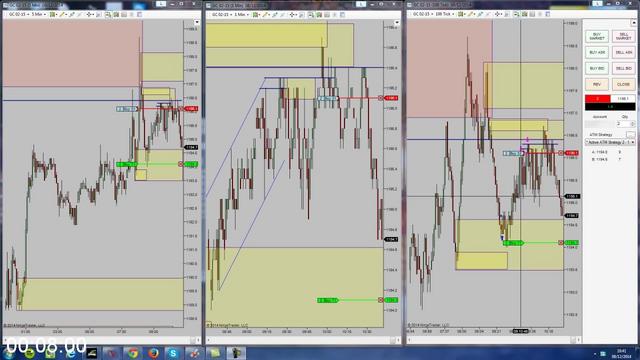This screenshot has height=360, width=640.
Task: Click small button beside ATM Strategy label
Action: (x=631, y=134)
